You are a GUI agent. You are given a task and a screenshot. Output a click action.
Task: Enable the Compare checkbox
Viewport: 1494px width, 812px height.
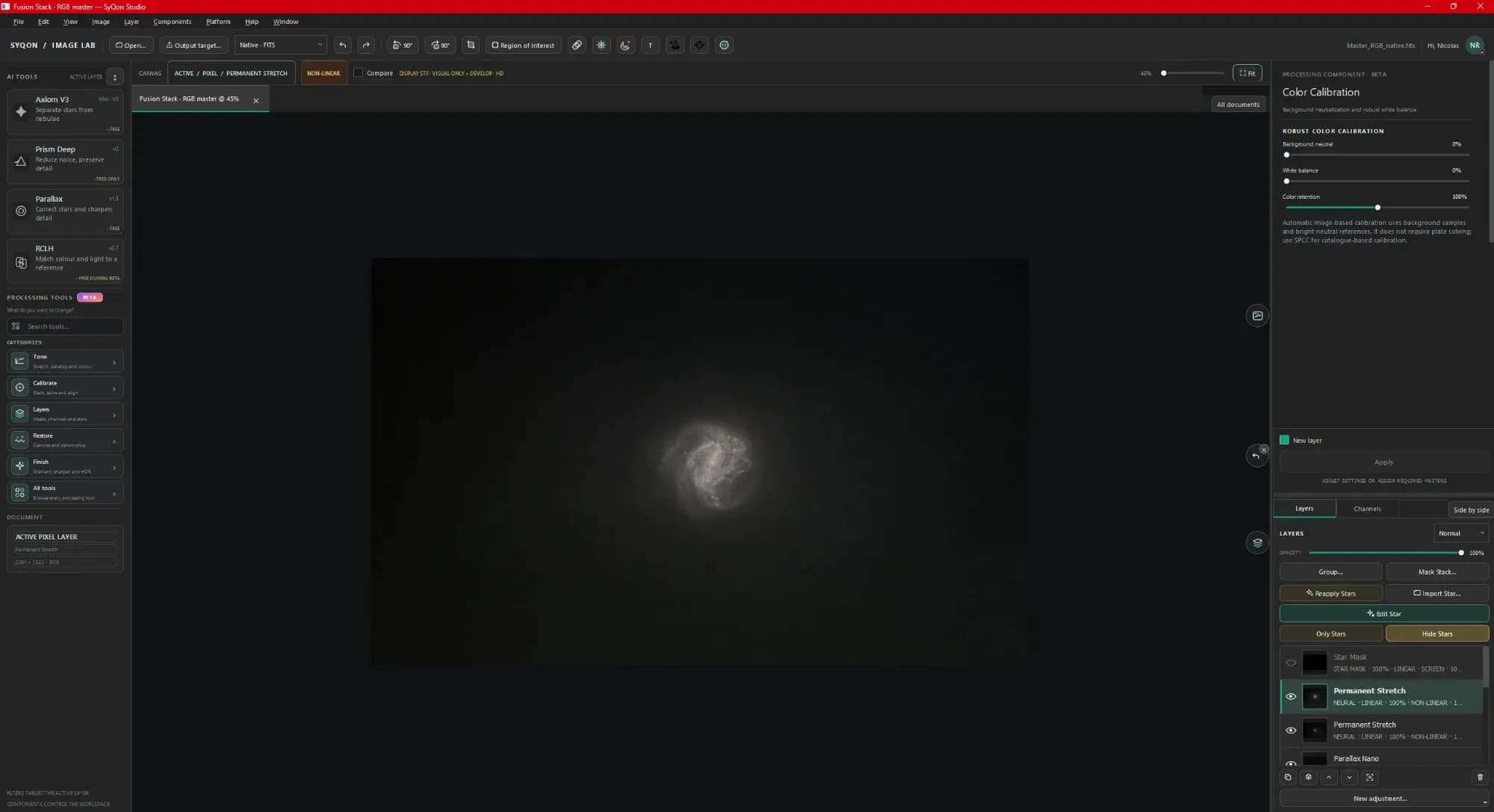[x=358, y=72]
